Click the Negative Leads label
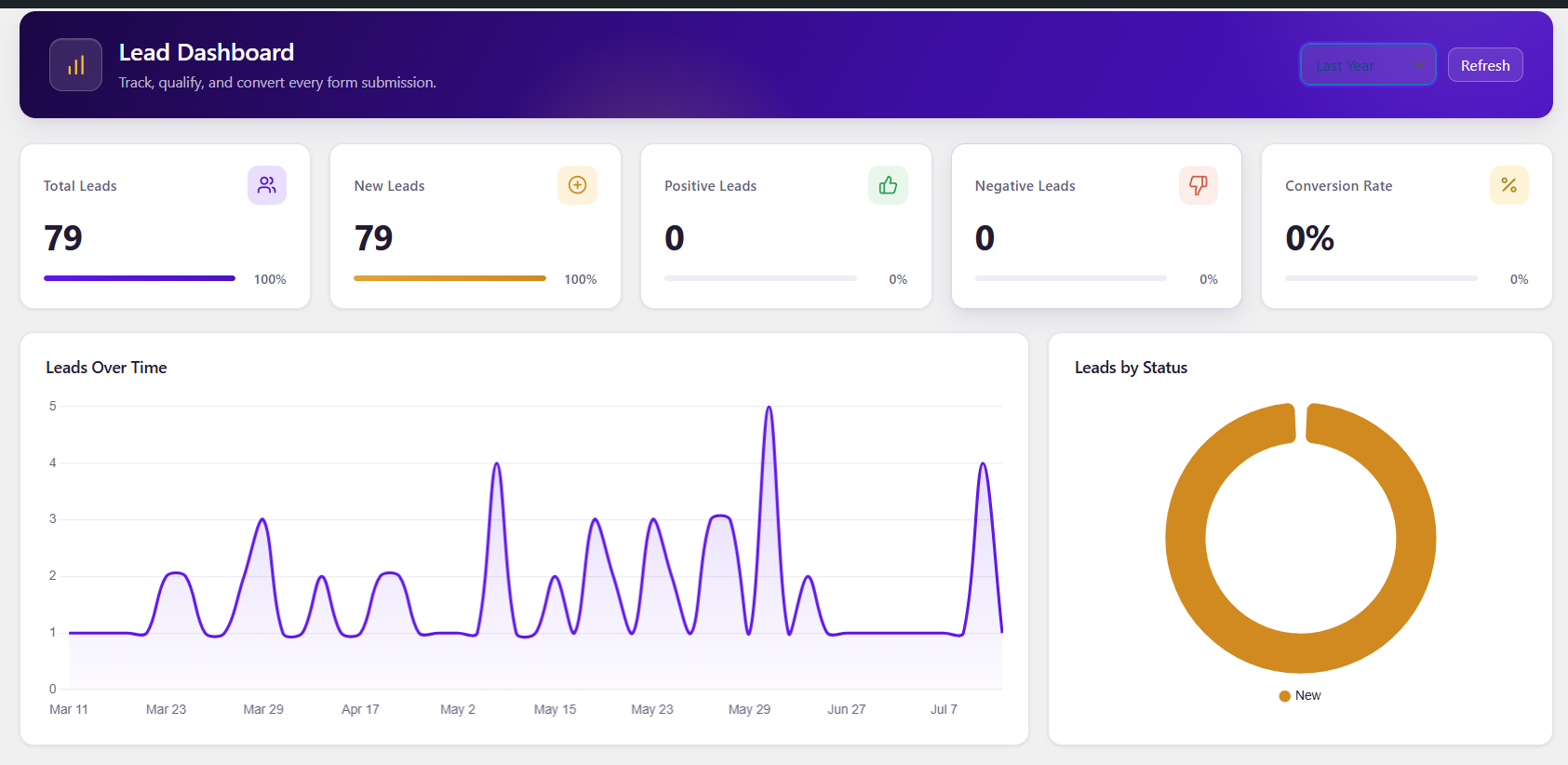The height and width of the screenshot is (765, 1568). tap(1025, 186)
